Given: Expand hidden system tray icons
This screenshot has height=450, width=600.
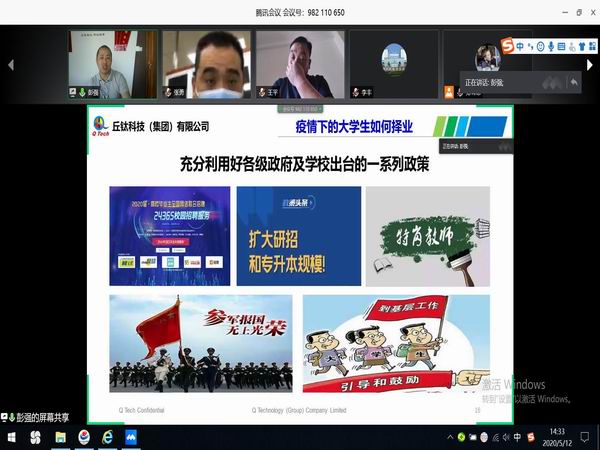Looking at the screenshot, I should [450, 437].
